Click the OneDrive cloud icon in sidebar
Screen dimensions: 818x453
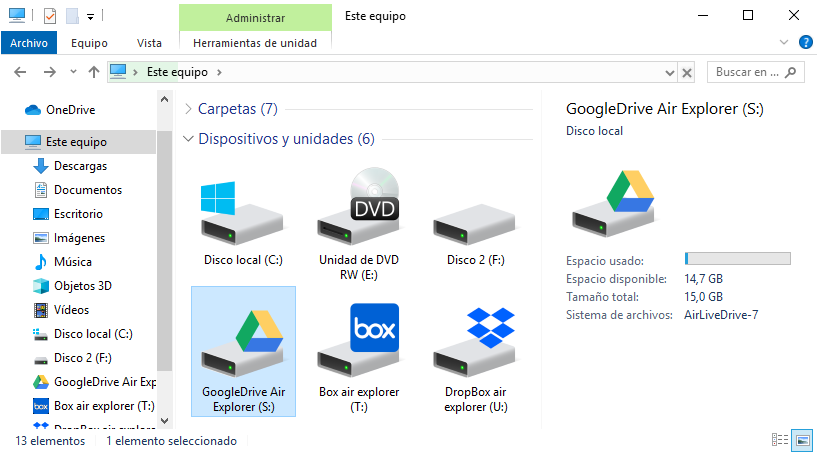click(x=33, y=110)
